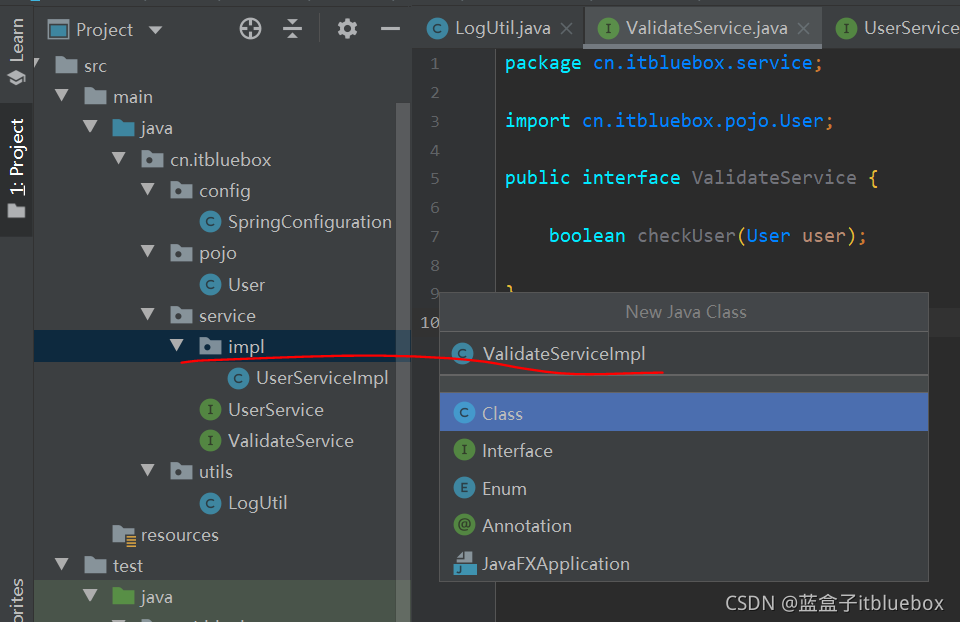The width and height of the screenshot is (960, 622).
Task: Open the LogUtil class
Action: pyautogui.click(x=258, y=503)
